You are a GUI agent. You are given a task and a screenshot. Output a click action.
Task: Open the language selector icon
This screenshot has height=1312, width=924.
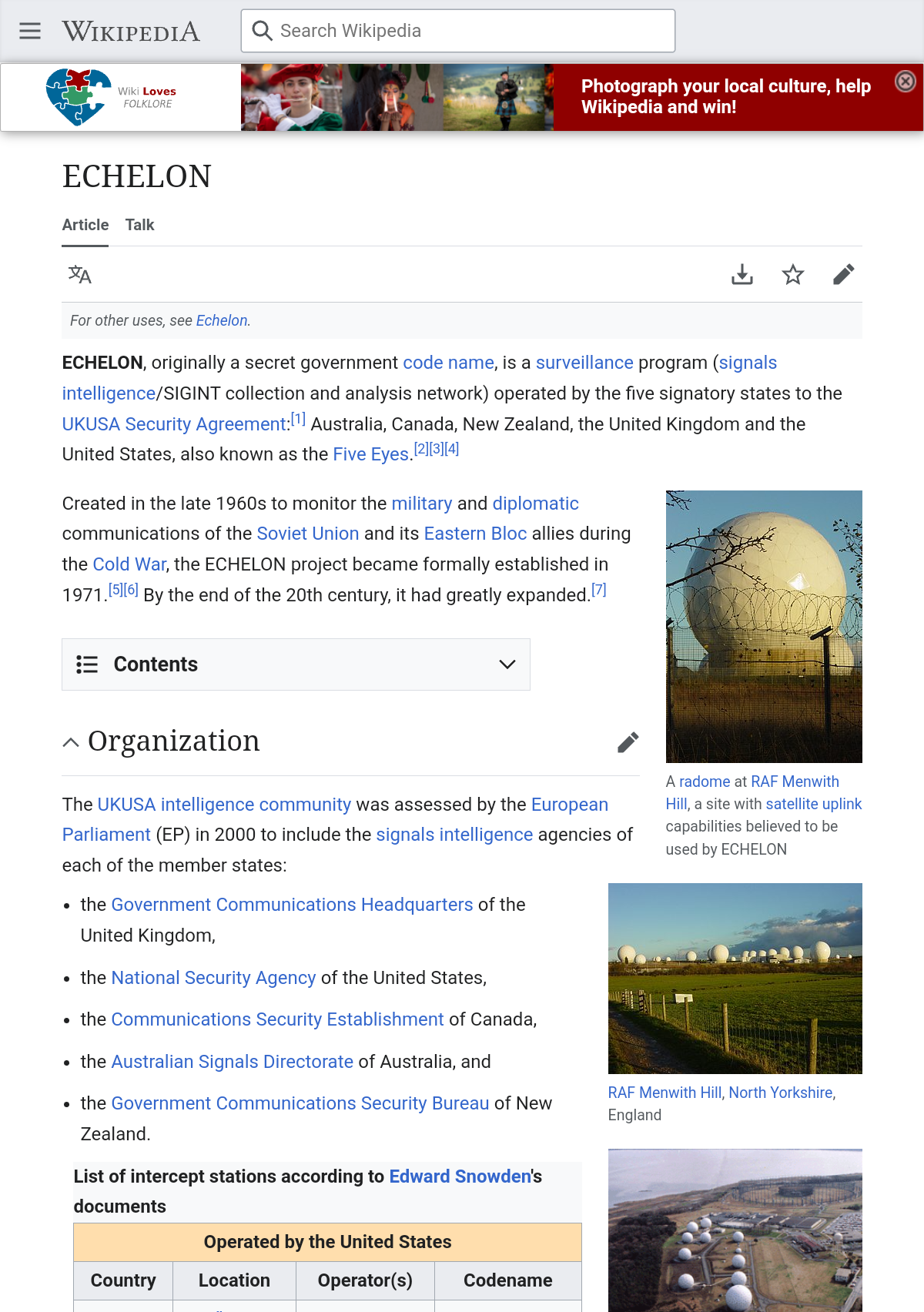(80, 274)
